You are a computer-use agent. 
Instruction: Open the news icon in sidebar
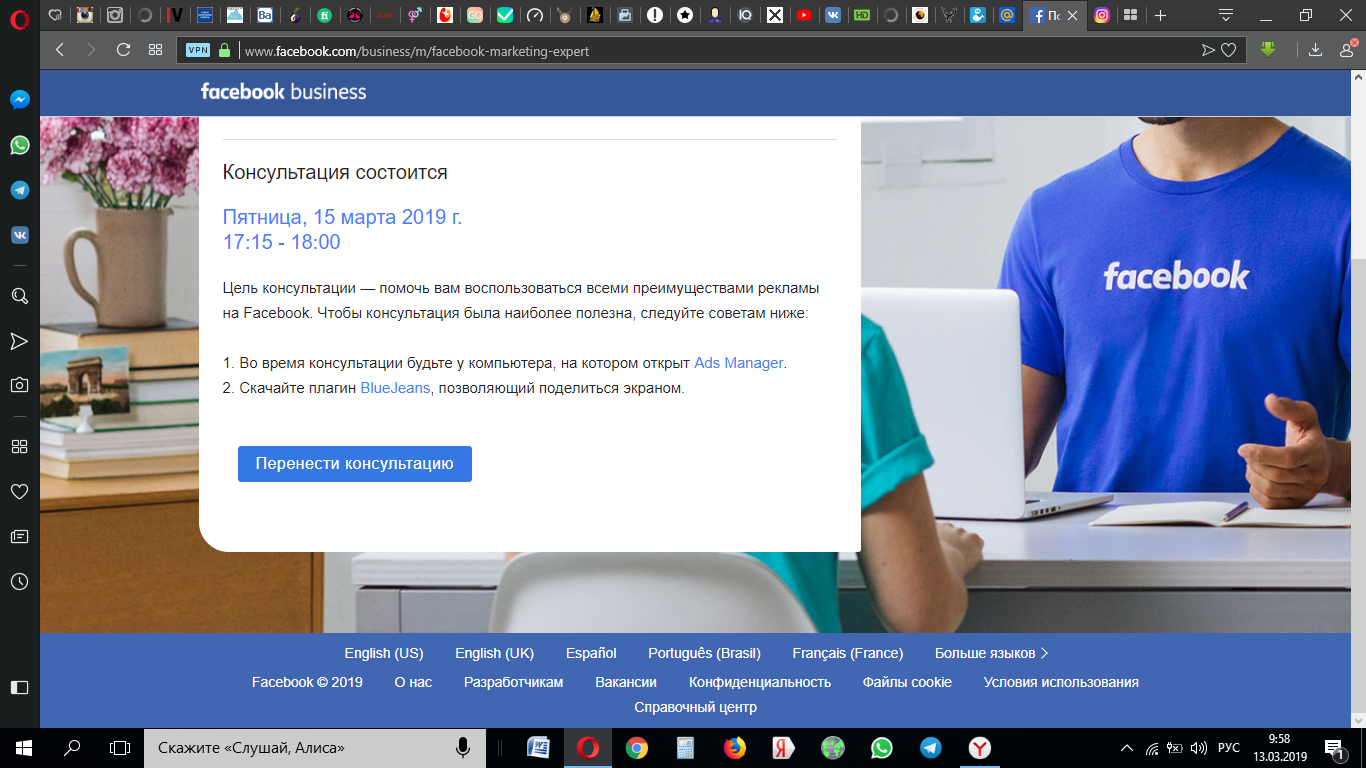(x=19, y=536)
